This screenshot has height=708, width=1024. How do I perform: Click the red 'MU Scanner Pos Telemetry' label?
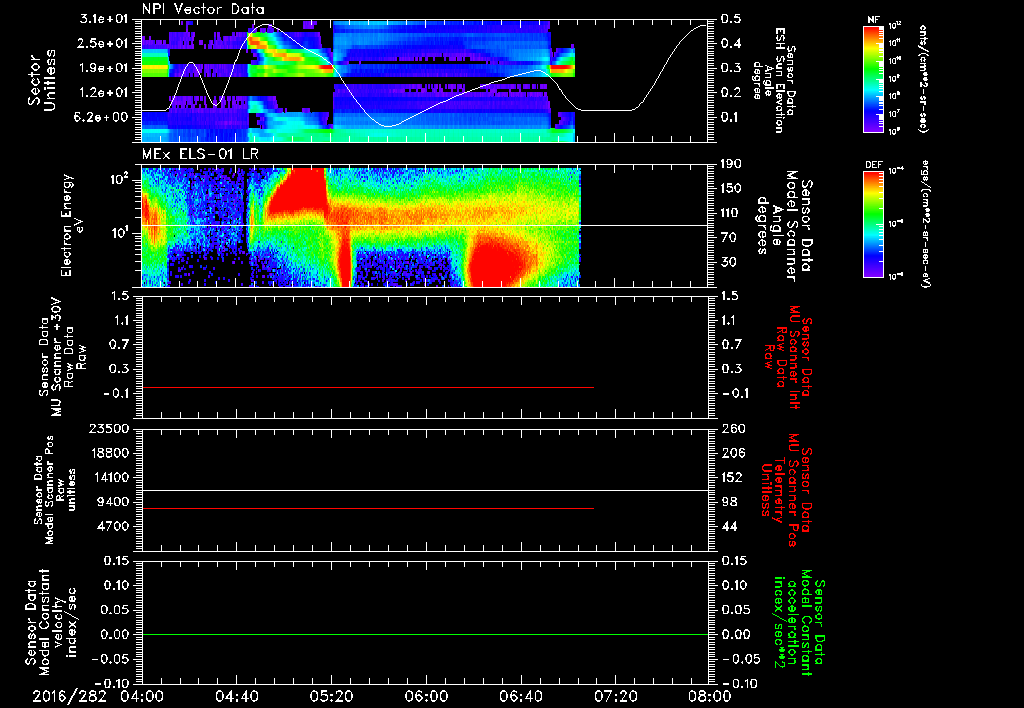coord(787,491)
